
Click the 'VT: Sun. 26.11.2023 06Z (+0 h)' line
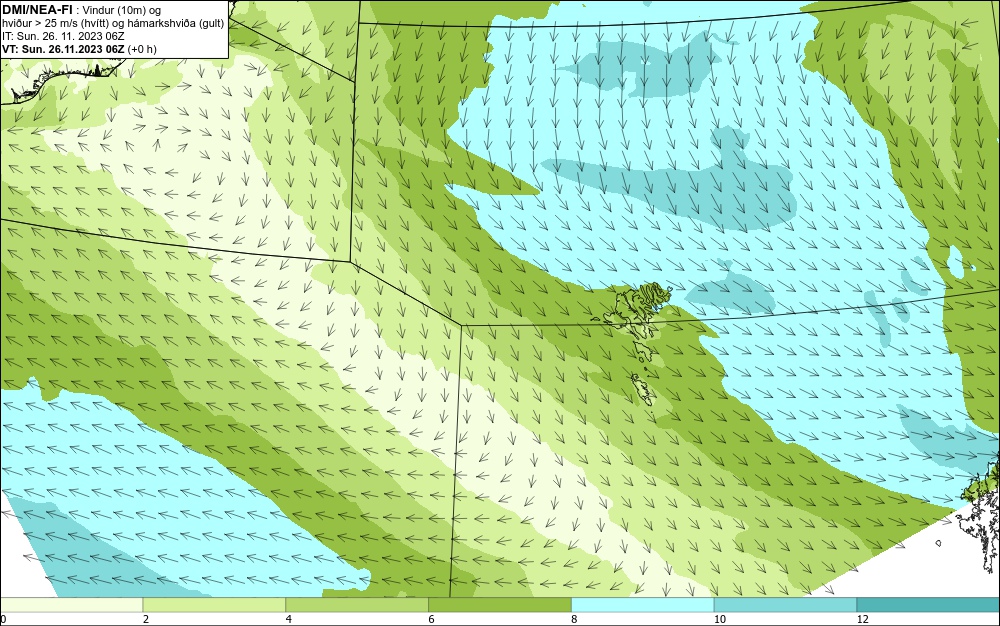[x=79, y=49]
